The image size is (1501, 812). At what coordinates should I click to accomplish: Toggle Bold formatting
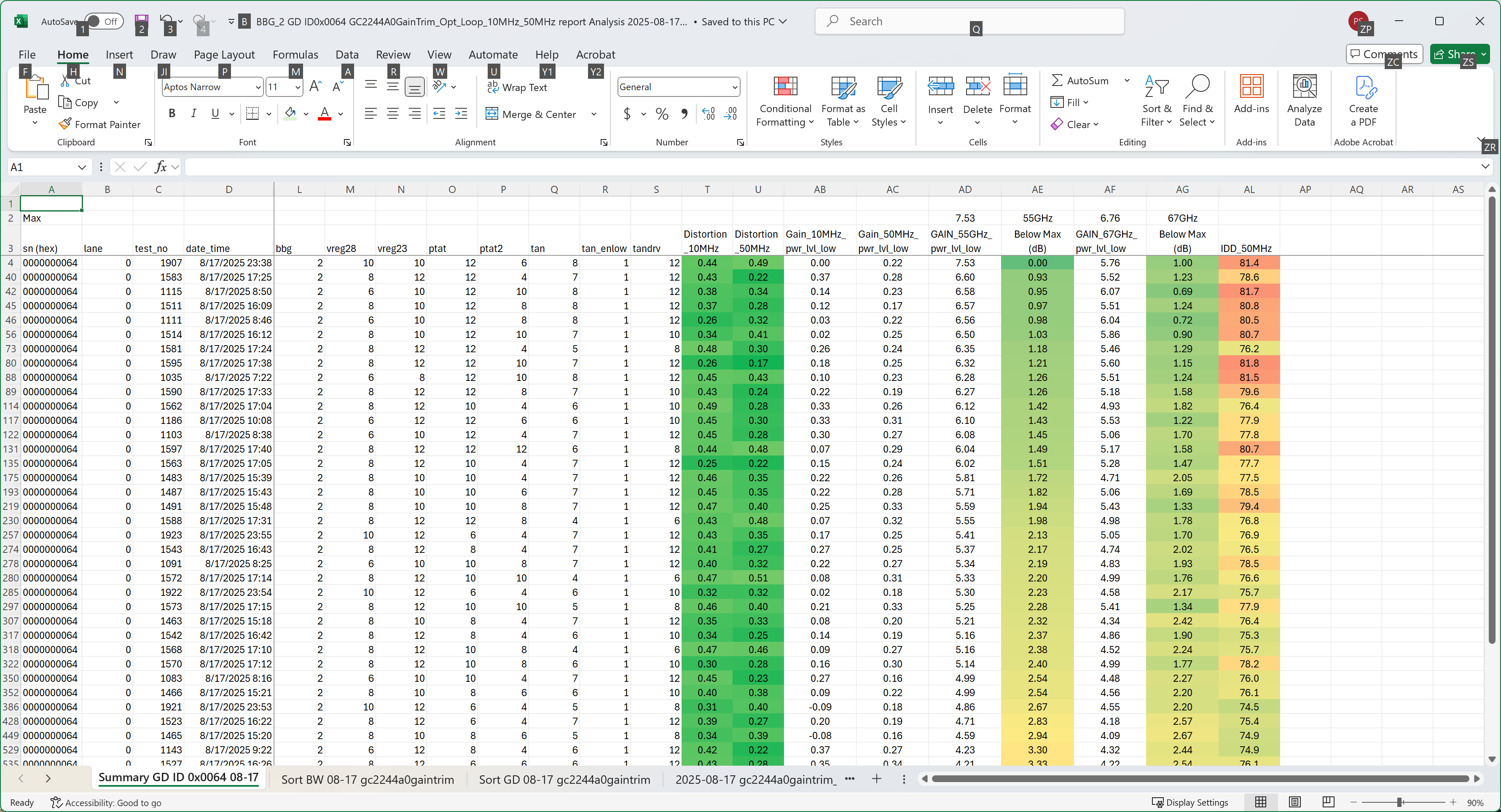pos(171,114)
